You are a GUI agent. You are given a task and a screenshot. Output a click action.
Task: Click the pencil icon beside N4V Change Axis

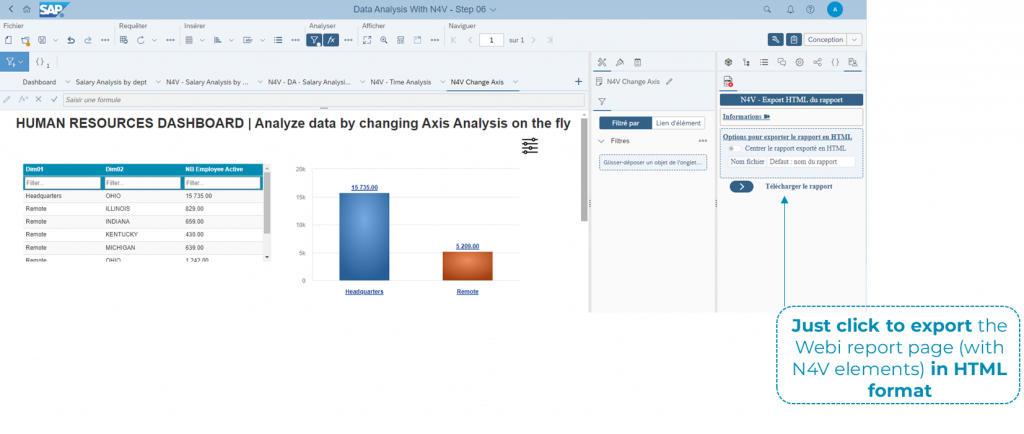point(669,81)
